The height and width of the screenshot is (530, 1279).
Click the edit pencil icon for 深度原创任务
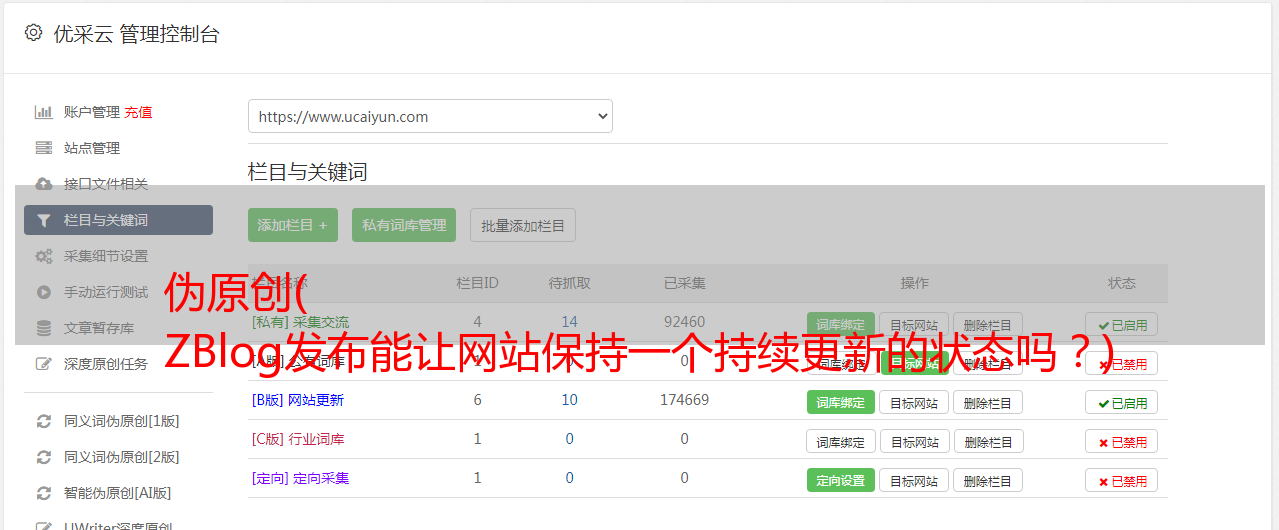click(43, 364)
